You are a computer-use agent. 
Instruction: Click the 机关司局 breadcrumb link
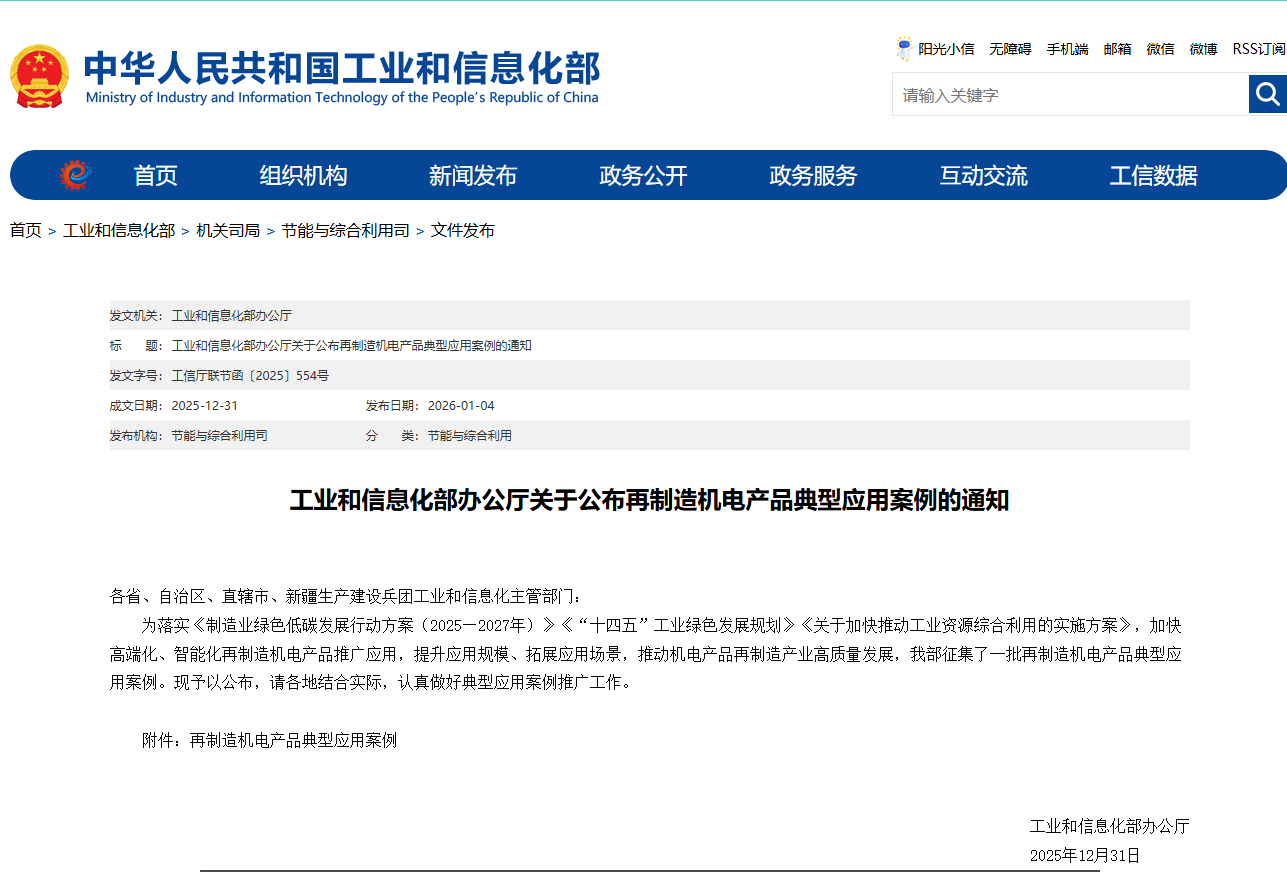(x=228, y=231)
